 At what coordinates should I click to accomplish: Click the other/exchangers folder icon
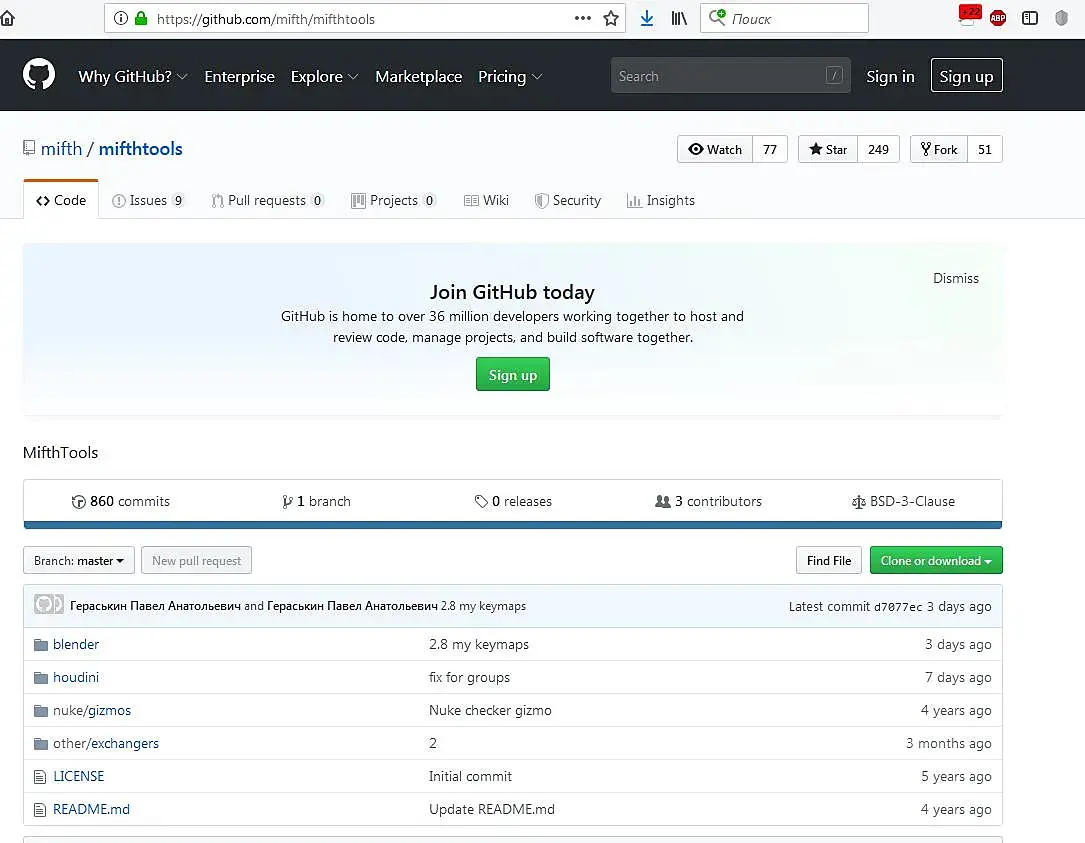pos(41,744)
